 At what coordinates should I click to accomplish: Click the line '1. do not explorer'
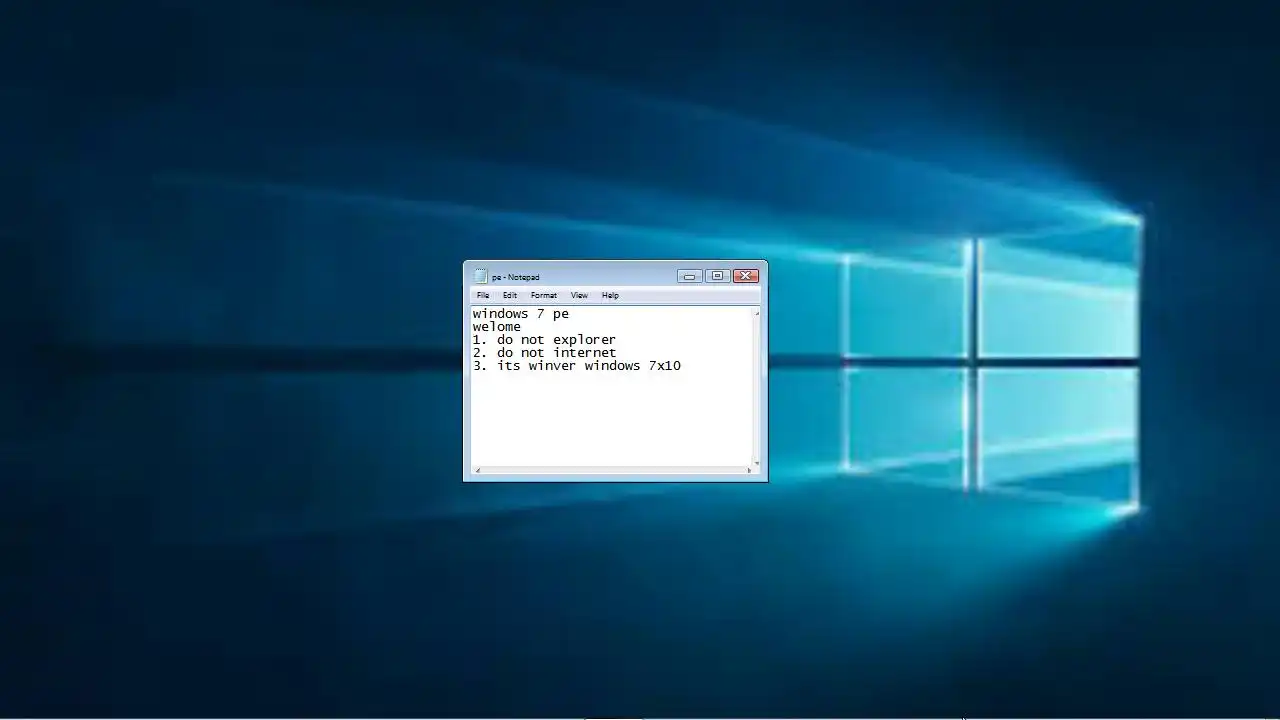tap(545, 340)
